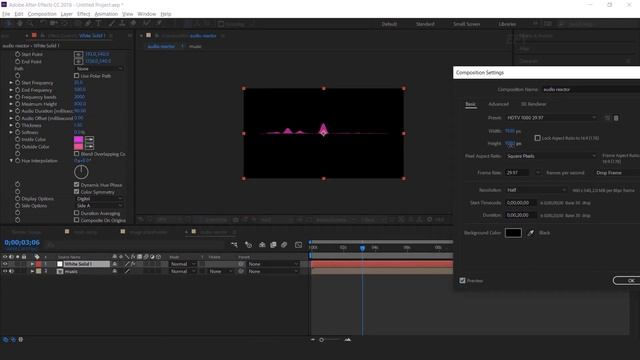
Task: Check Lock Aspect Ratio checkbox
Action: (538, 138)
